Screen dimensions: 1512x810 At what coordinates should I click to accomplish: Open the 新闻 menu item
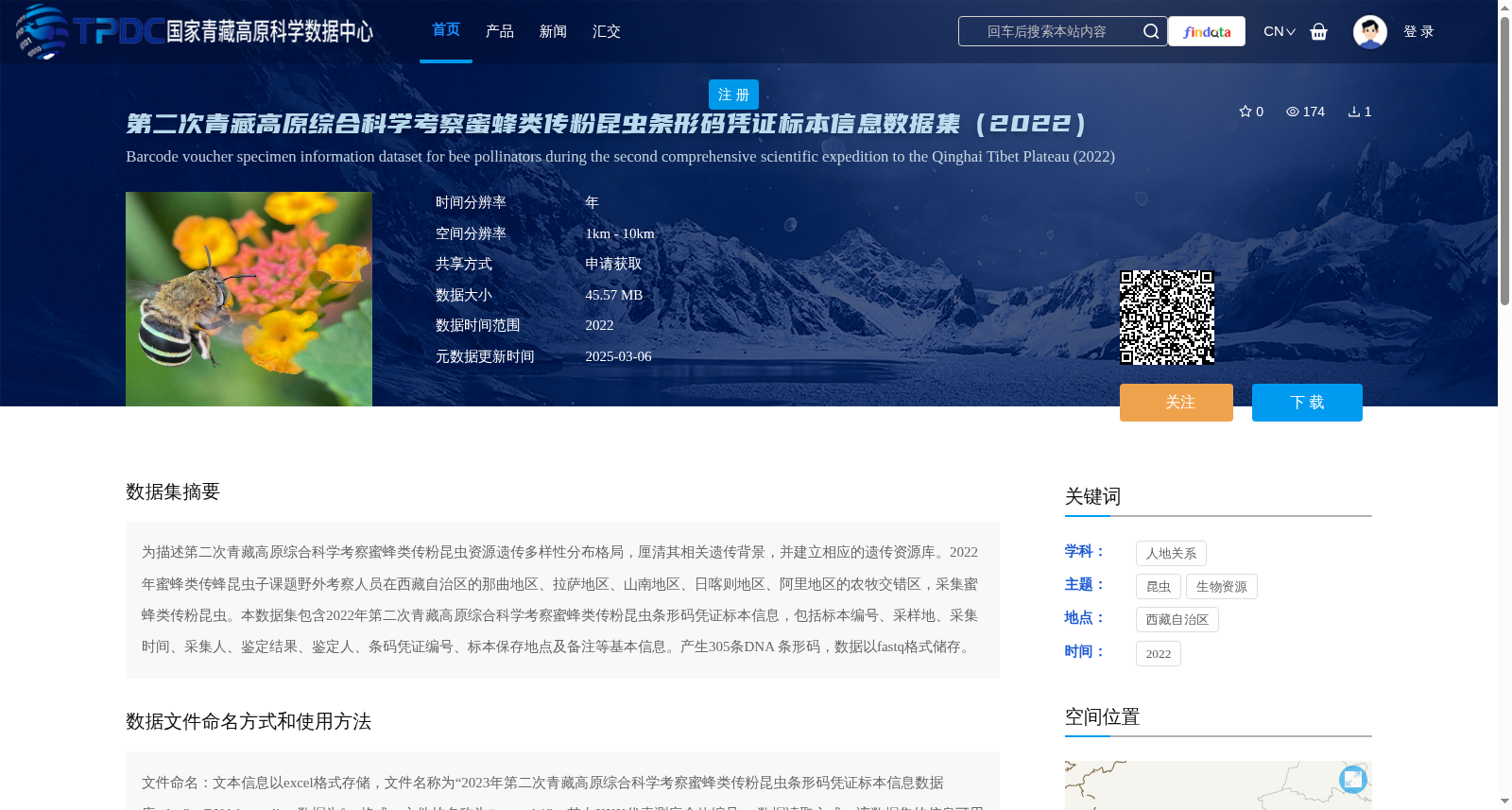pos(553,31)
